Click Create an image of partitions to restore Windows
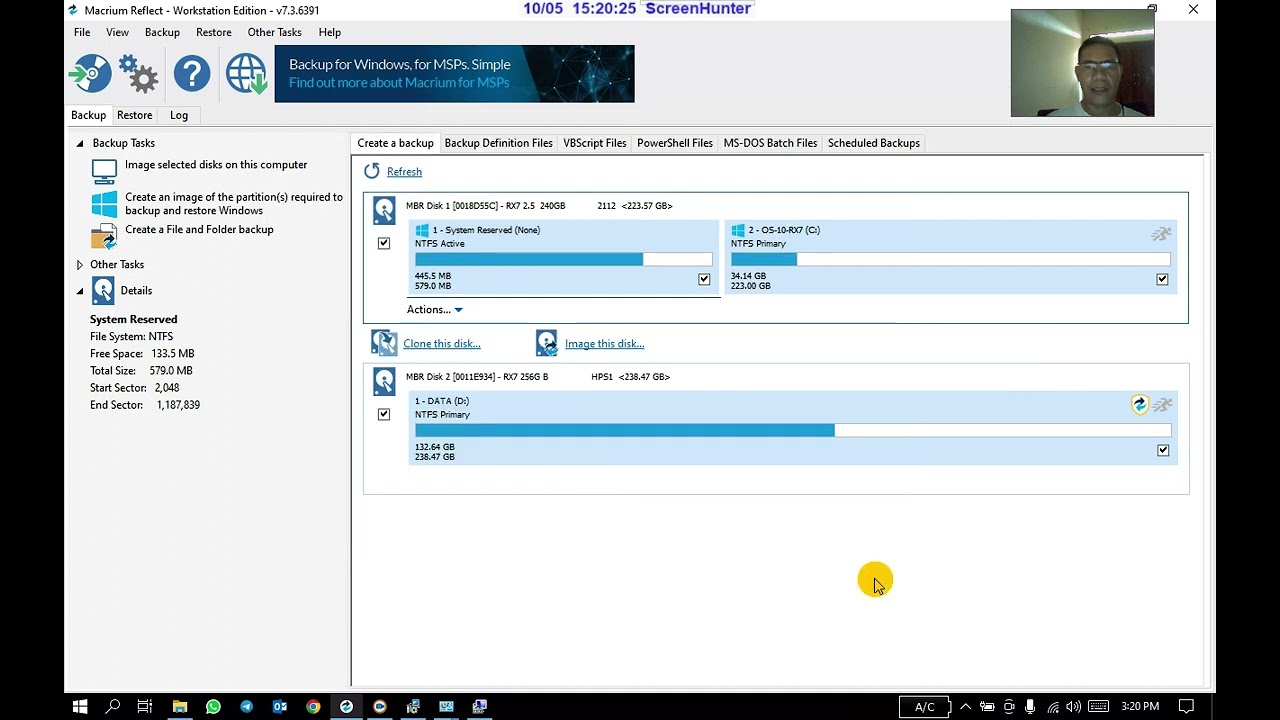This screenshot has width=1280, height=720. (234, 204)
